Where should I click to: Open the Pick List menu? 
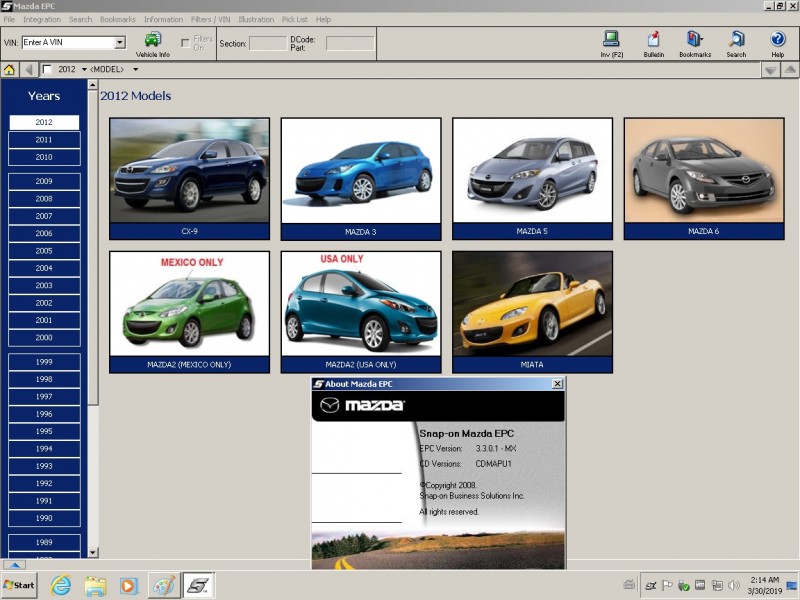(295, 19)
